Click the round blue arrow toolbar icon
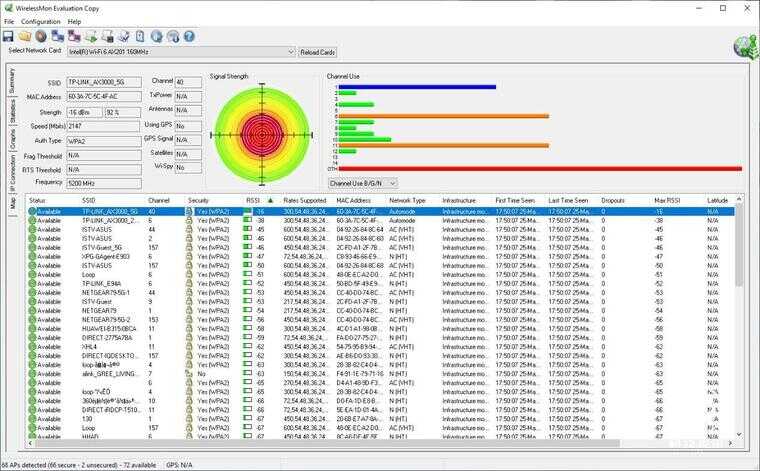The image size is (760, 471). [155, 36]
